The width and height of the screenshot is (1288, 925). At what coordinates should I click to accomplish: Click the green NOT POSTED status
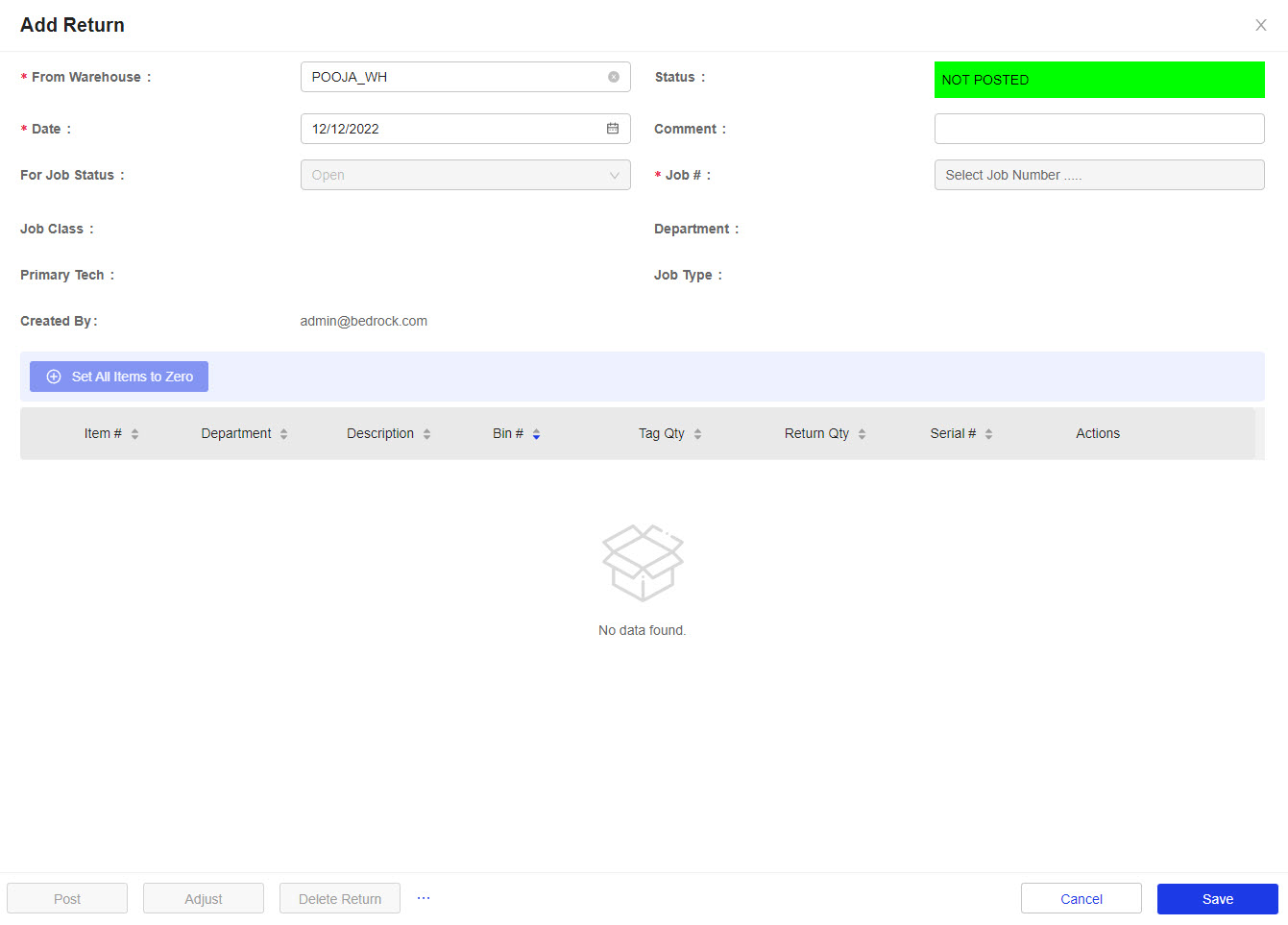1098,80
